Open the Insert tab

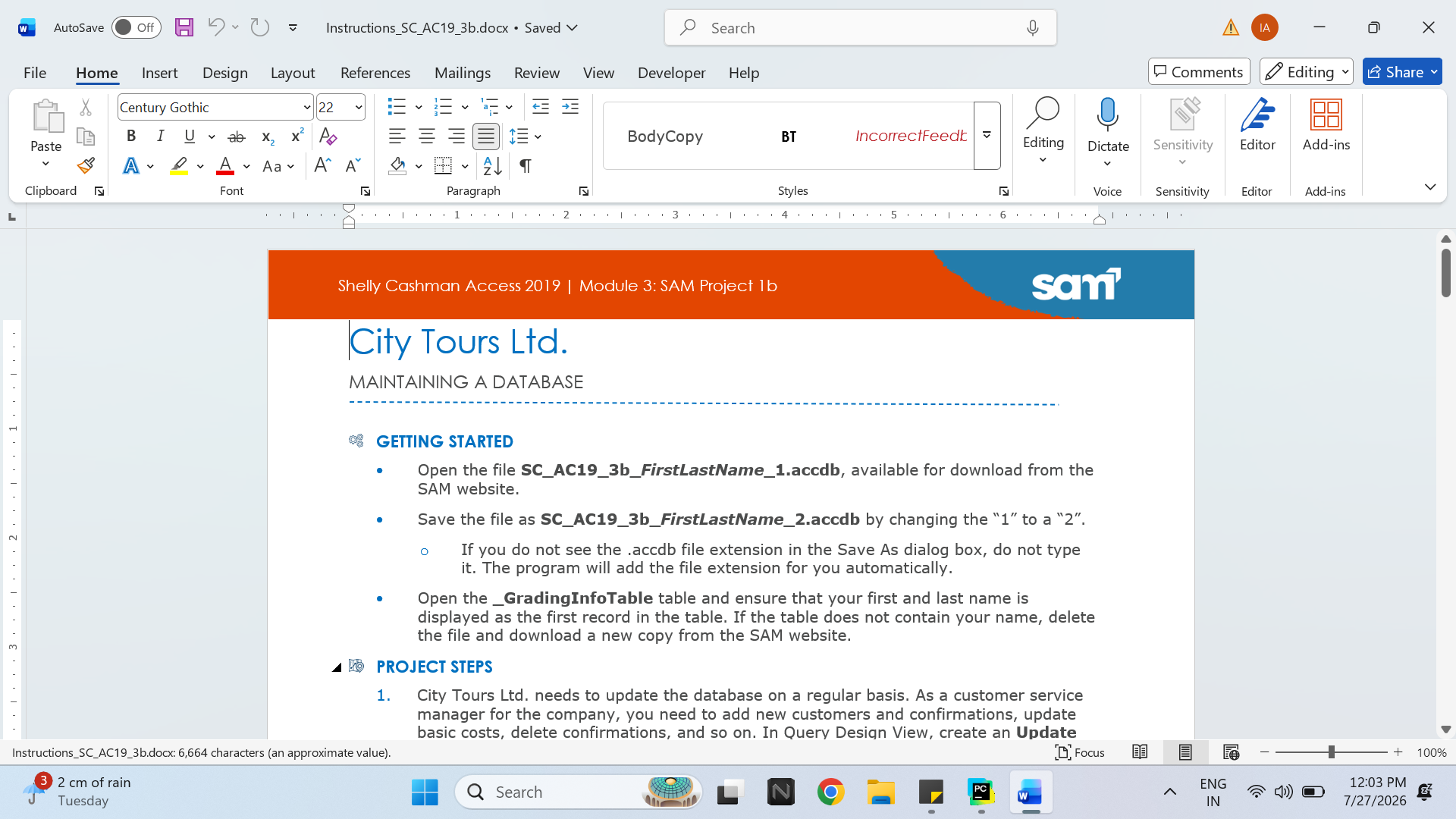[x=159, y=73]
